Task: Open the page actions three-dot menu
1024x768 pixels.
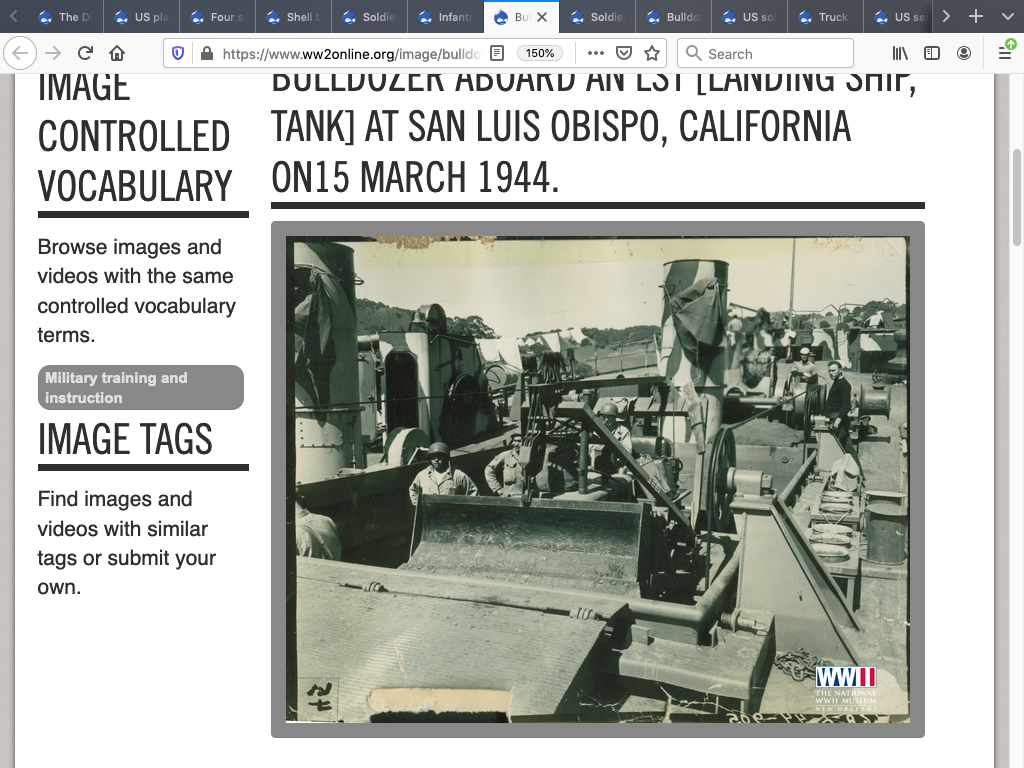Action: pyautogui.click(x=596, y=53)
